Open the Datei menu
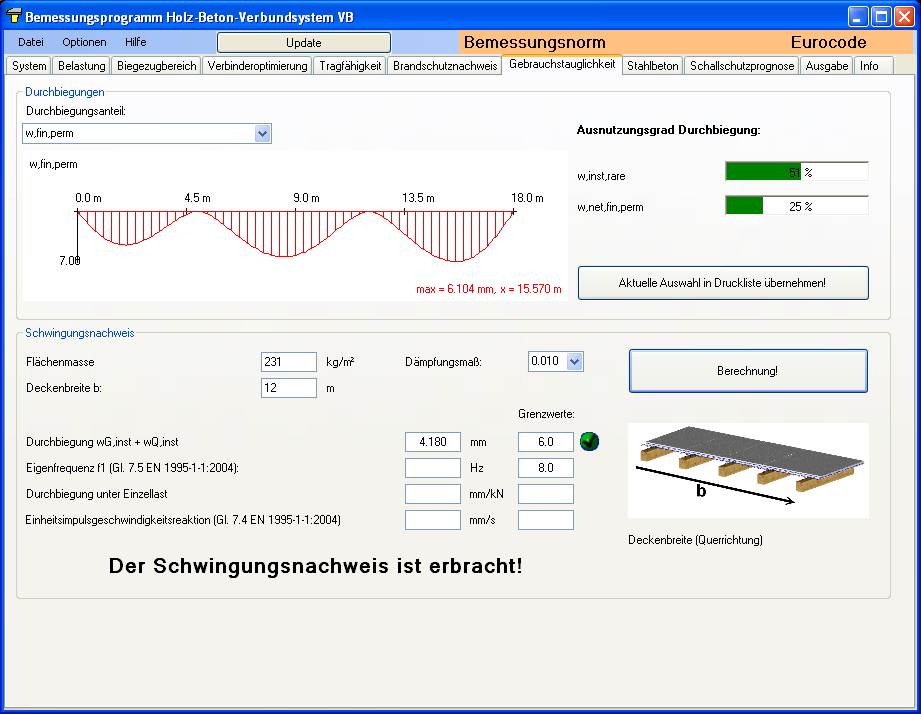The image size is (921, 714). point(31,42)
